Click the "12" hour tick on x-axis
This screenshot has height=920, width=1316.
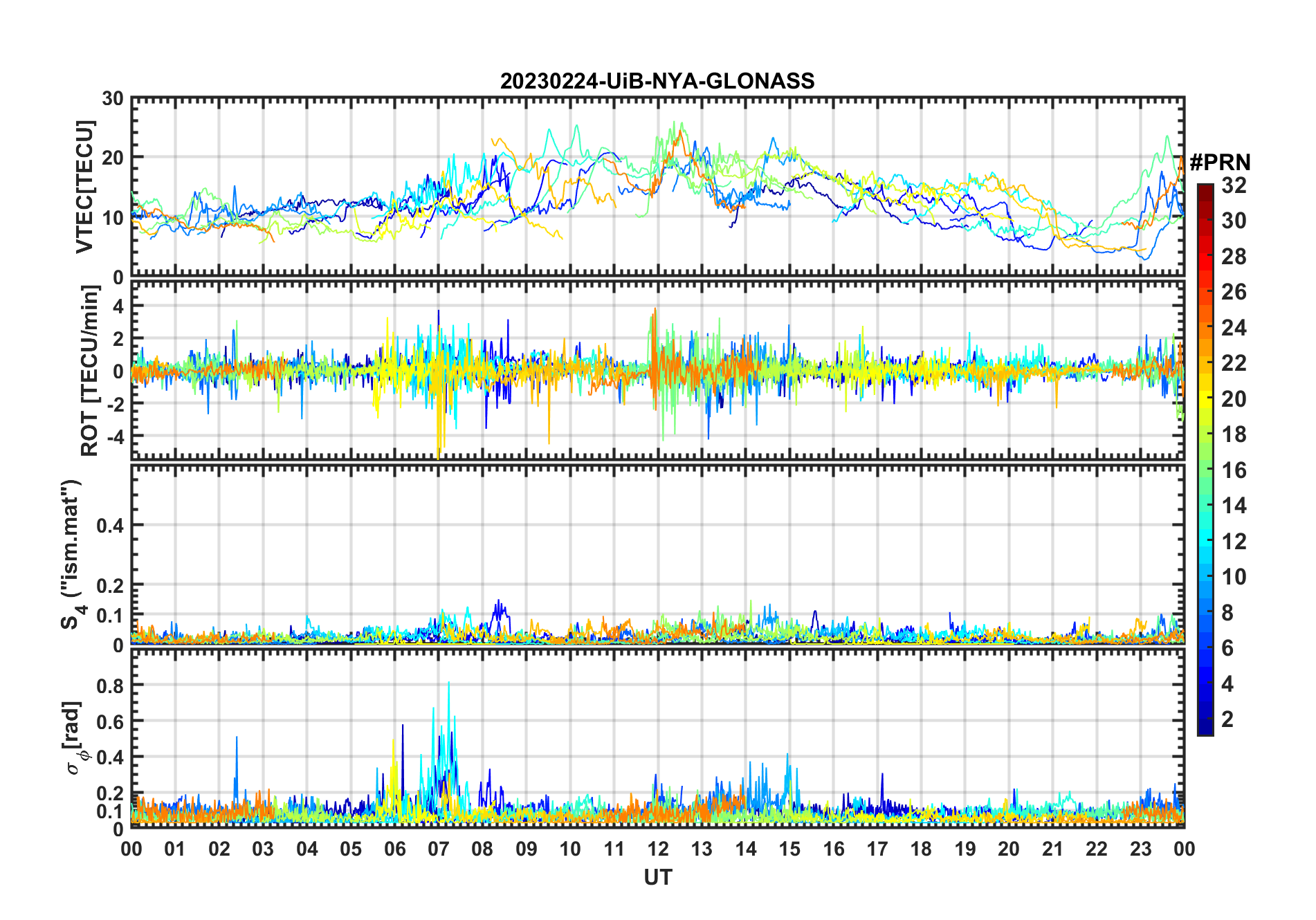pyautogui.click(x=658, y=849)
